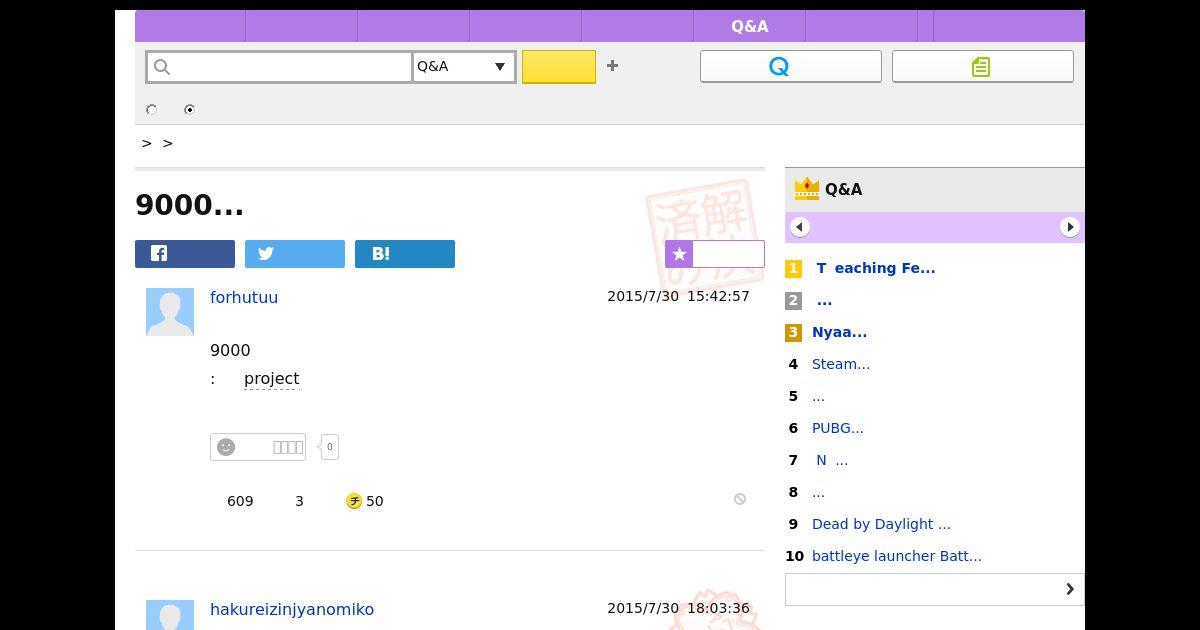Click forhutuu's avatar thumbnail
The image size is (1200, 630).
click(x=170, y=312)
